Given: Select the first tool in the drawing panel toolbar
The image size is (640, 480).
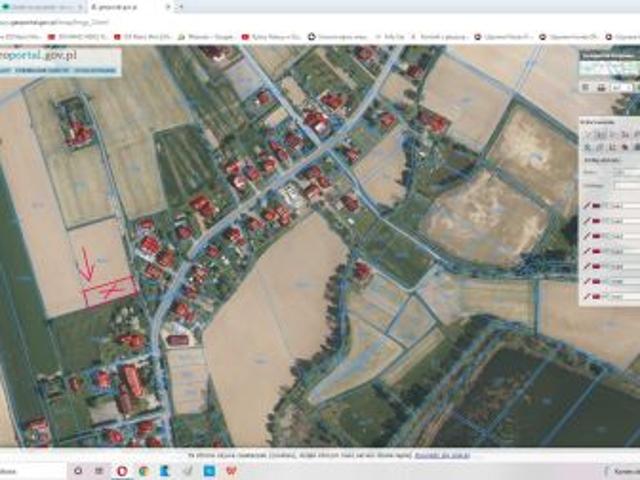Looking at the screenshot, I should 588,134.
